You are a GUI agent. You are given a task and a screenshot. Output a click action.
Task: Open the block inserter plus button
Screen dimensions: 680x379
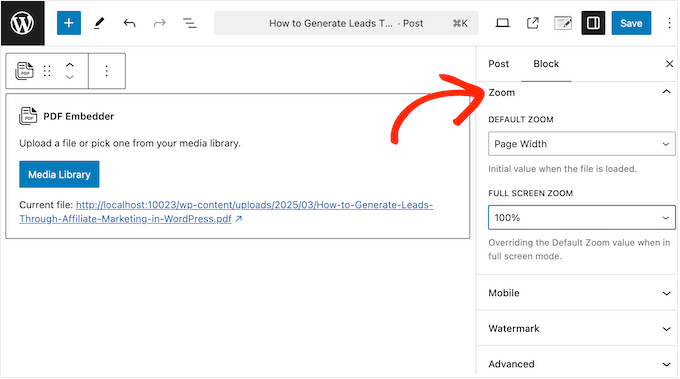tap(69, 23)
